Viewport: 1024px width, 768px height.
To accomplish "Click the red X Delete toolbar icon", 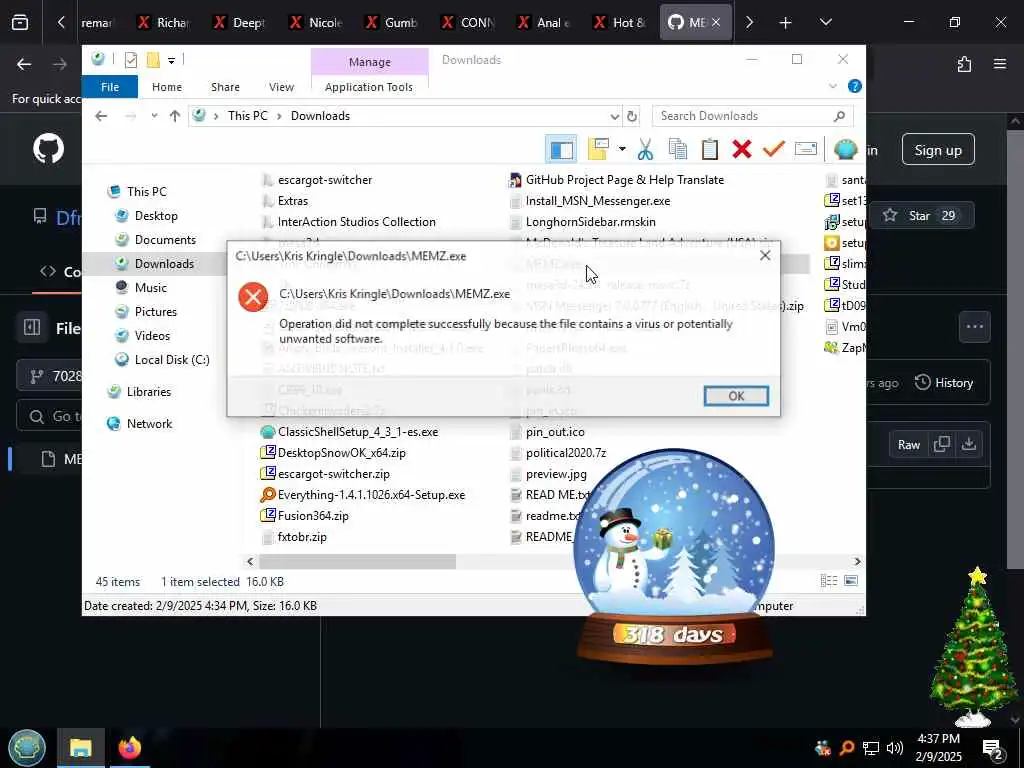I will point(741,150).
